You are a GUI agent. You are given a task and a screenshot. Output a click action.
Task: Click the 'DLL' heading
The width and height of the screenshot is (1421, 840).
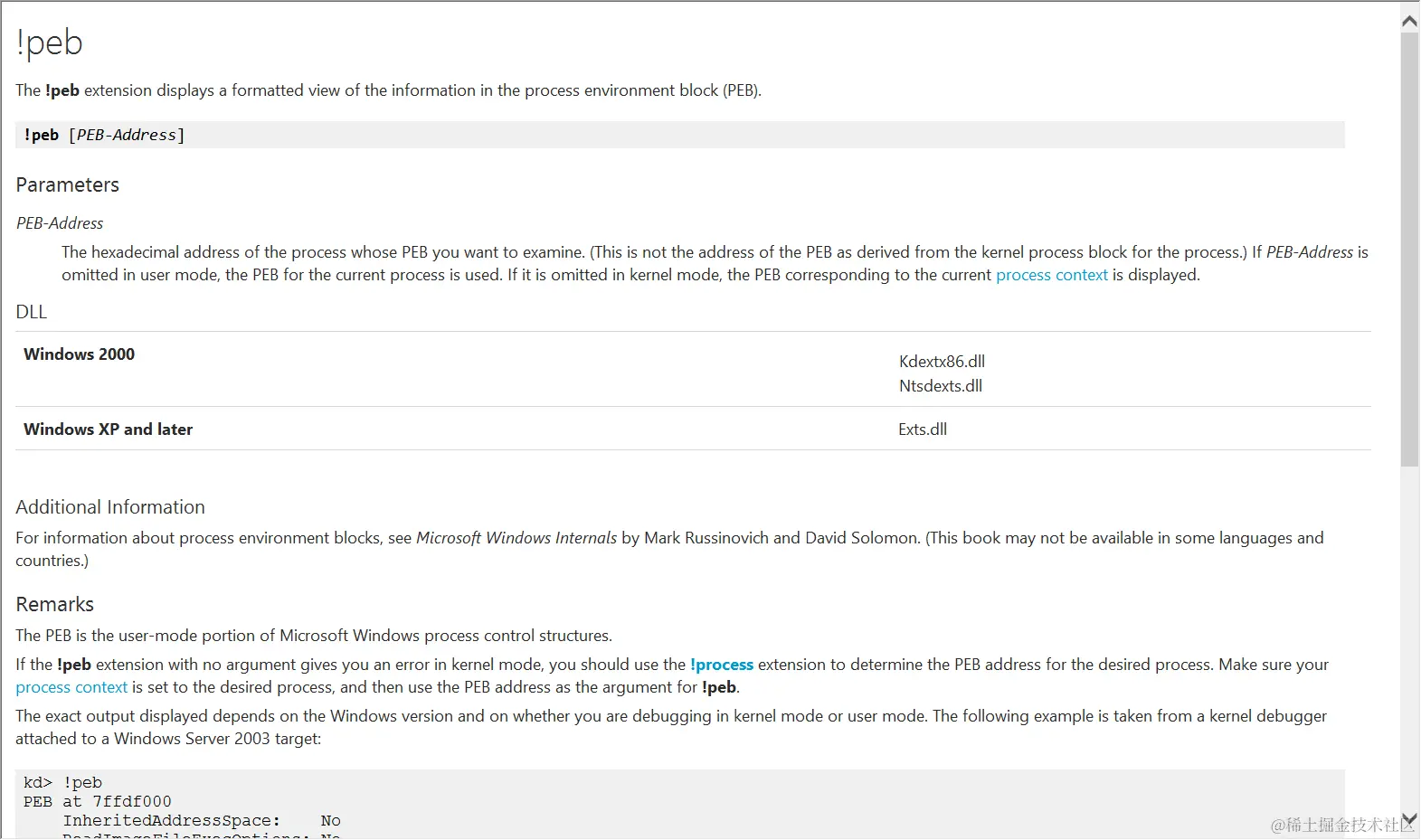coord(32,312)
